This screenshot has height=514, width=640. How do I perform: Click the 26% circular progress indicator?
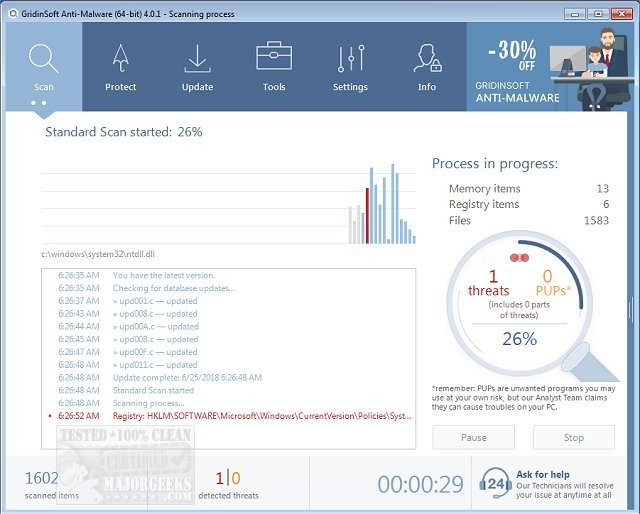pos(519,338)
